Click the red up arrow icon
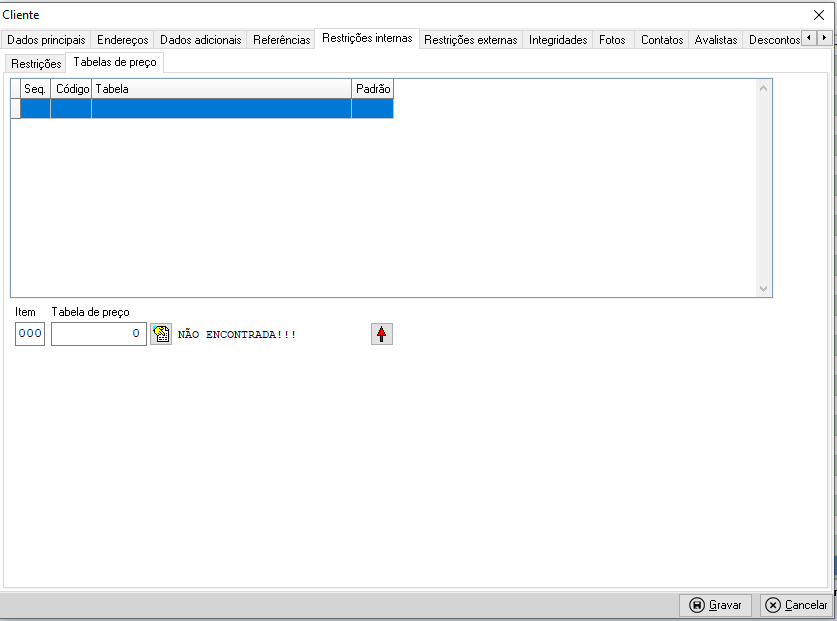837x621 pixels. pos(382,334)
